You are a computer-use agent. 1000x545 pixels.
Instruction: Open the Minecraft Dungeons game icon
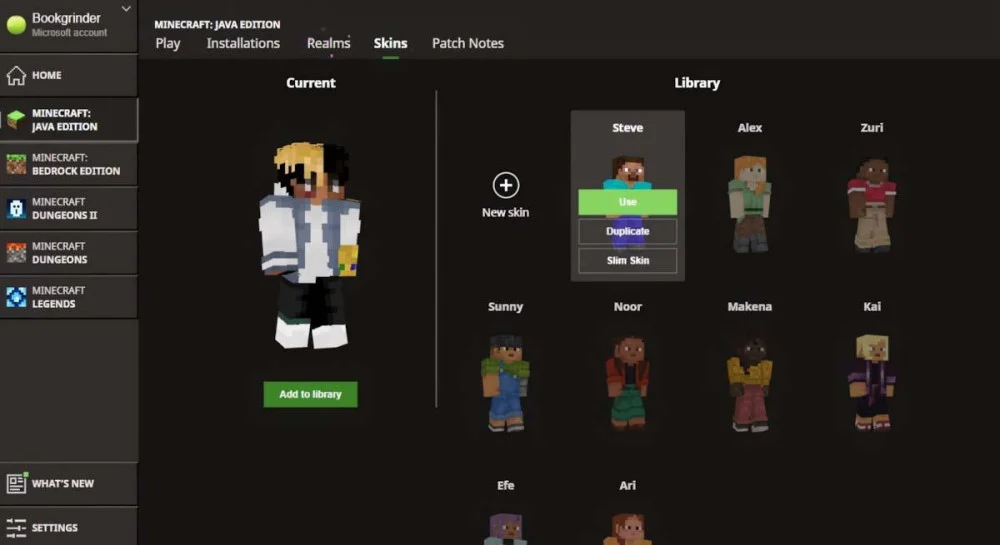pyautogui.click(x=16, y=252)
